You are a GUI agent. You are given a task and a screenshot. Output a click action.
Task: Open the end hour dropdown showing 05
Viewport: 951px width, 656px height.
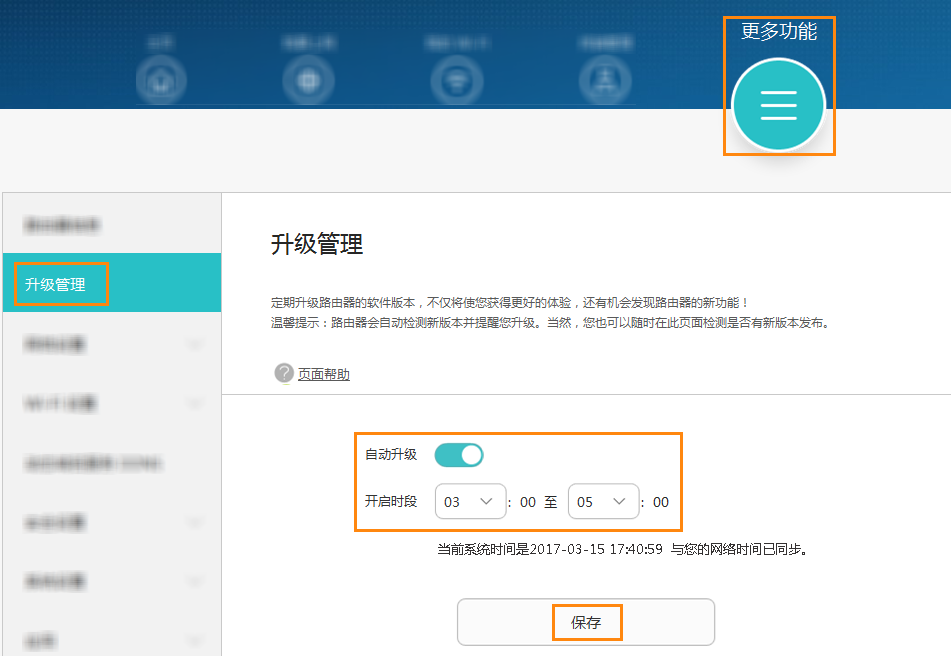coord(603,502)
